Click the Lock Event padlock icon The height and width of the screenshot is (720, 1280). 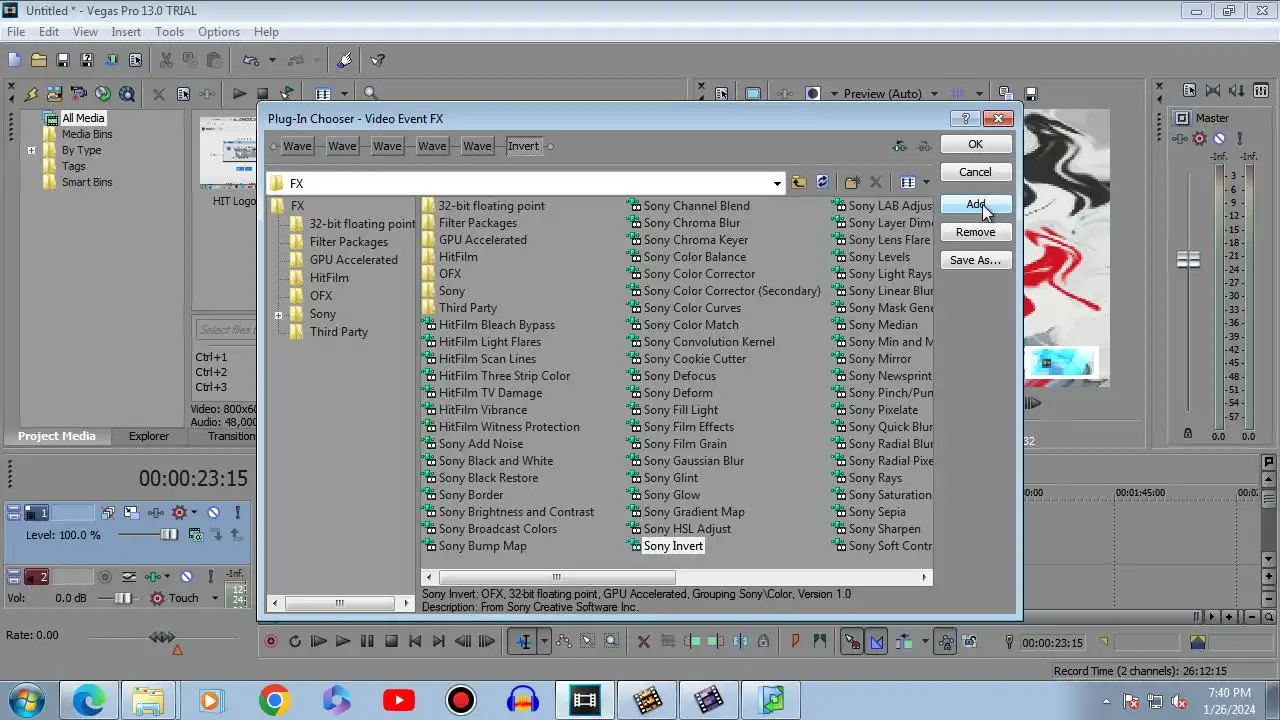[x=764, y=641]
